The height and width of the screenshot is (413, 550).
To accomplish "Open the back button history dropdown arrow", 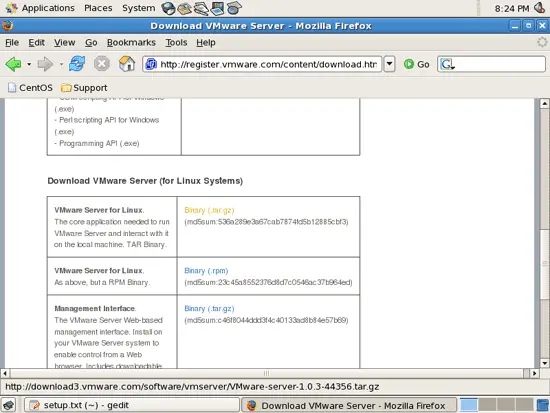I will 29,64.
